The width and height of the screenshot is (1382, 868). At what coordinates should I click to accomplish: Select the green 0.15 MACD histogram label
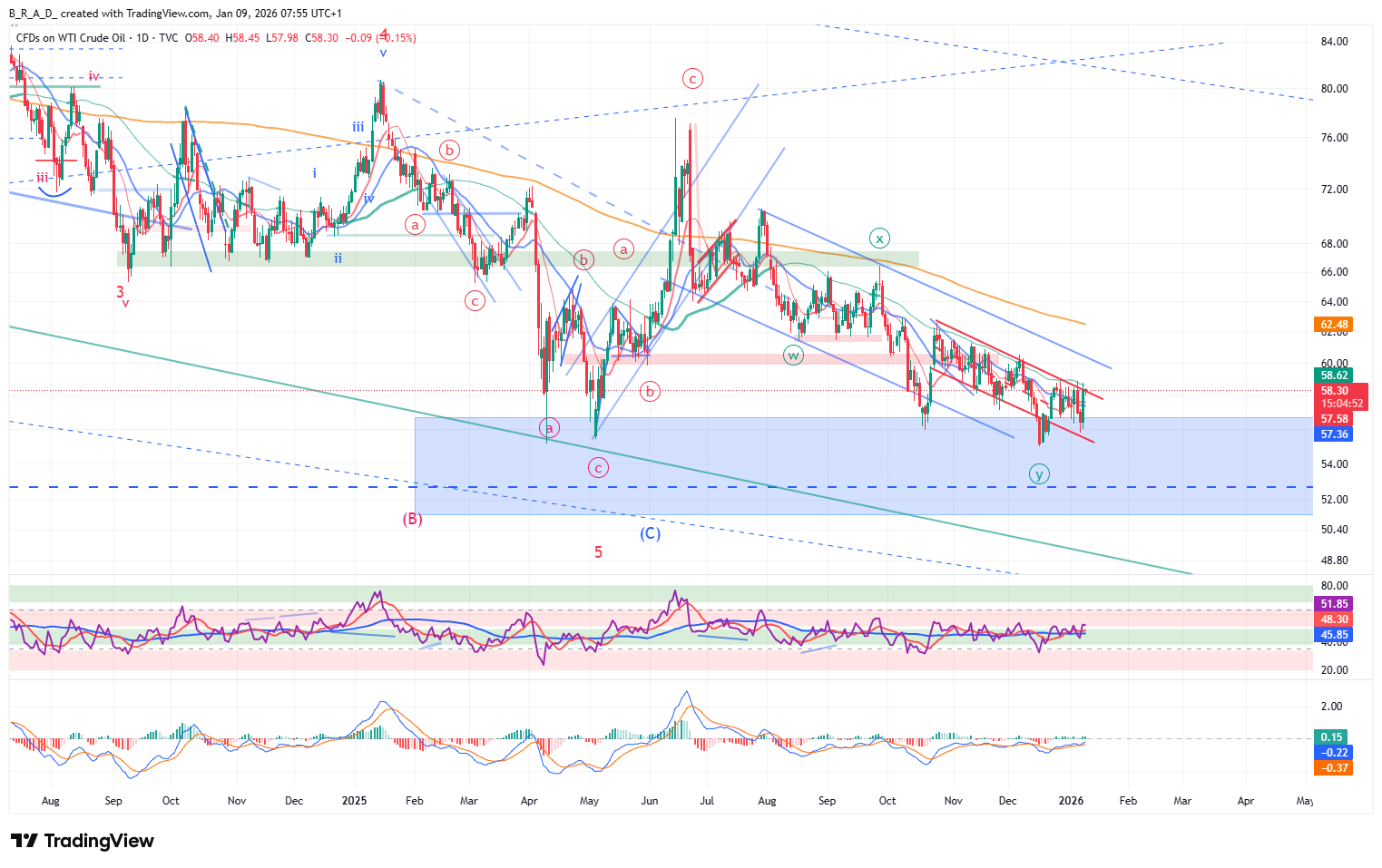click(x=1332, y=737)
